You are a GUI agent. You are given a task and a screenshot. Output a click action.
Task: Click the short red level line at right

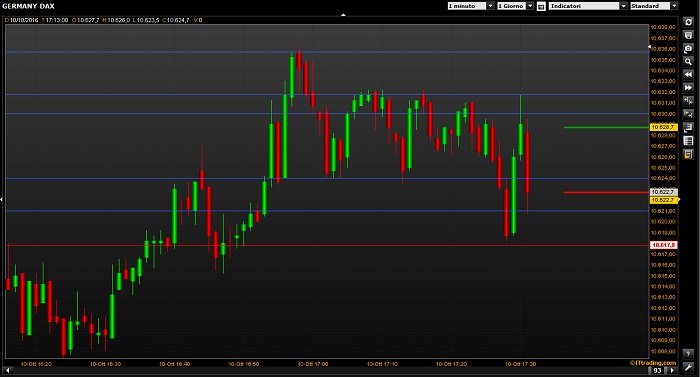[606, 193]
